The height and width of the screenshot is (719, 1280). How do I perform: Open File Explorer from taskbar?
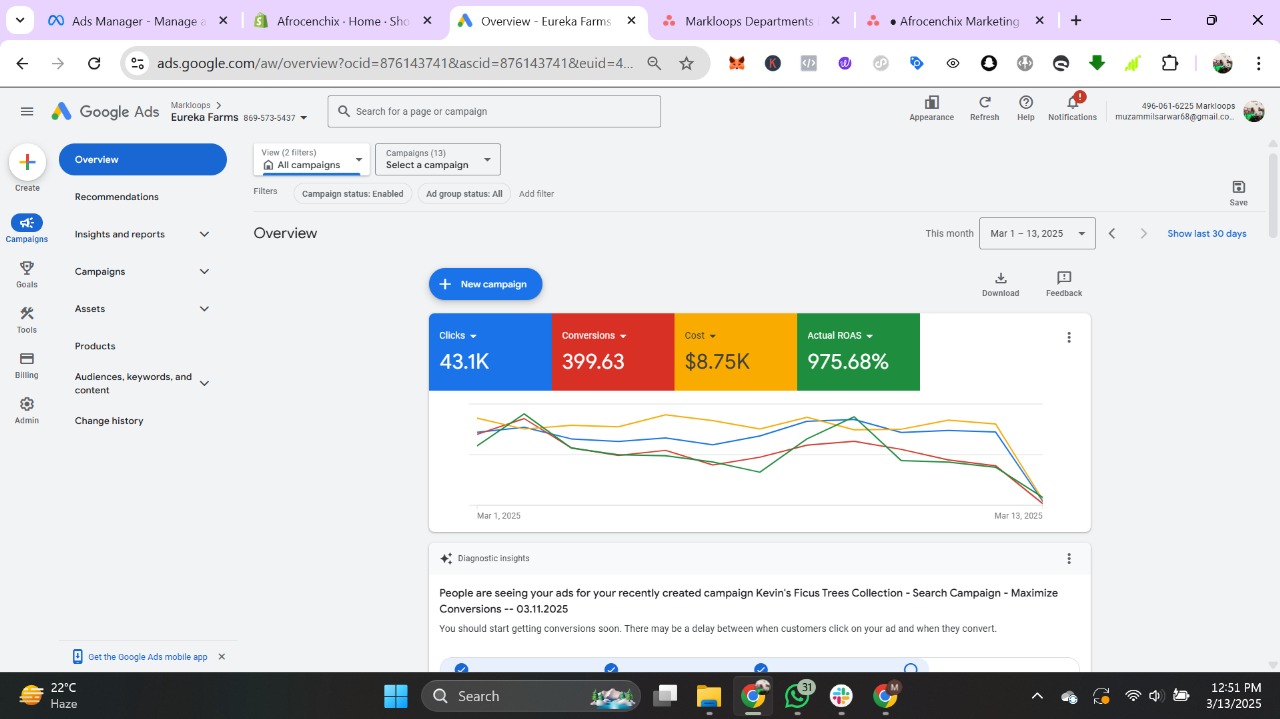(x=708, y=696)
